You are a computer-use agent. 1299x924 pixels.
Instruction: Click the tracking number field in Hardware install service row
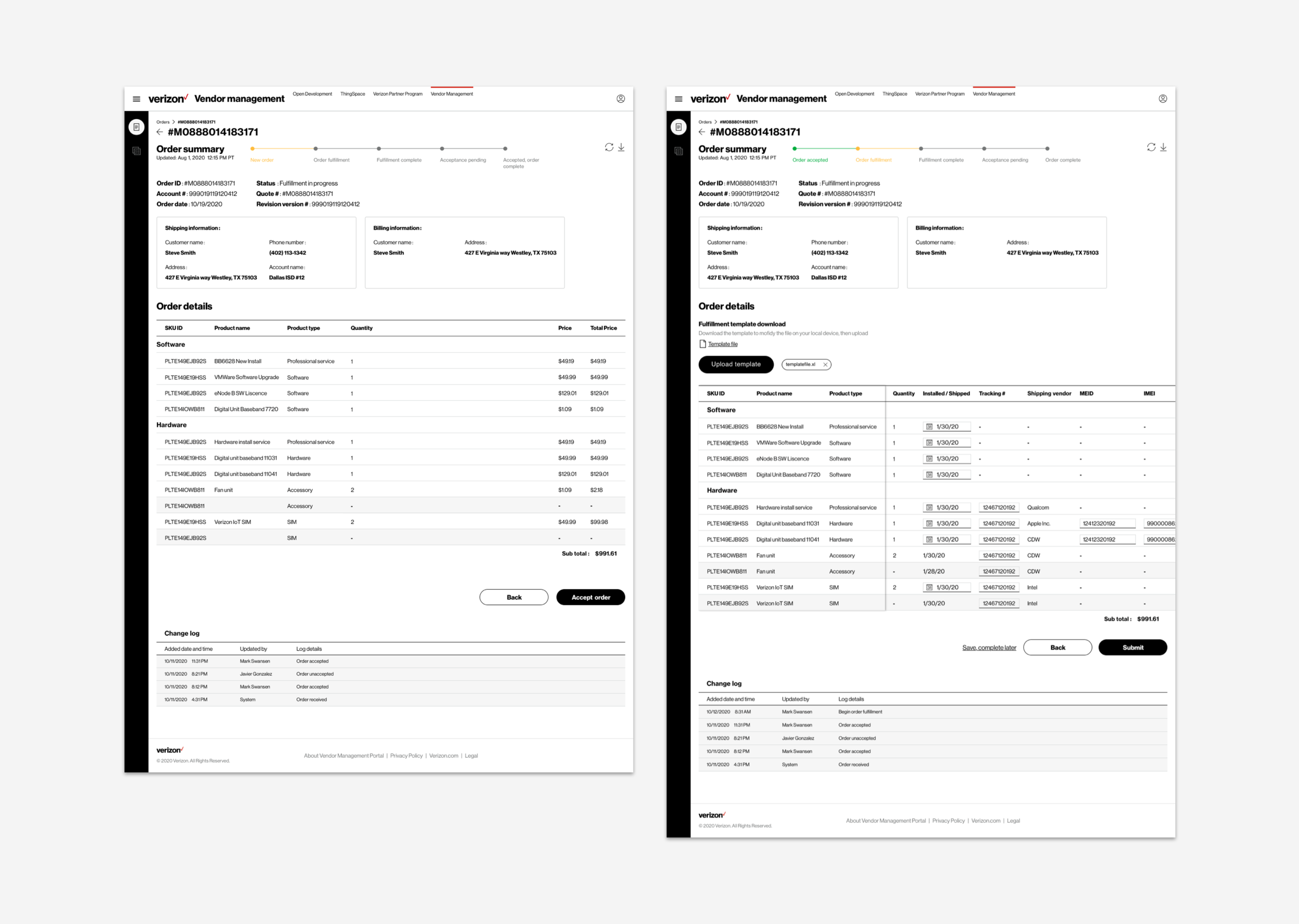coord(999,508)
